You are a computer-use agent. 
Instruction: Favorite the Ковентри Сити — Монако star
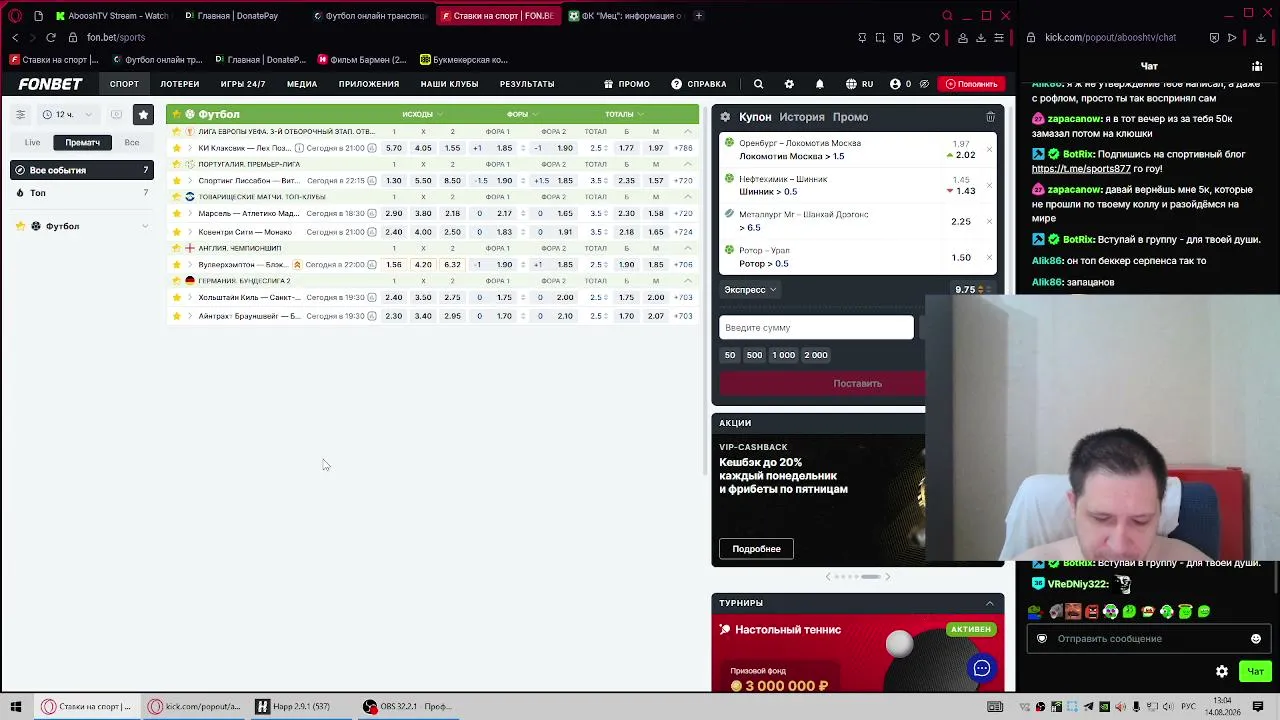point(177,232)
